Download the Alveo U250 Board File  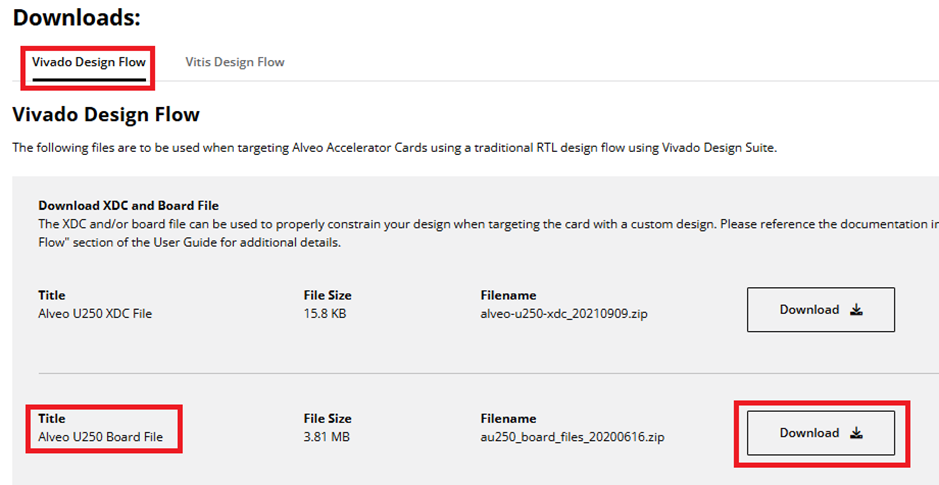[820, 433]
